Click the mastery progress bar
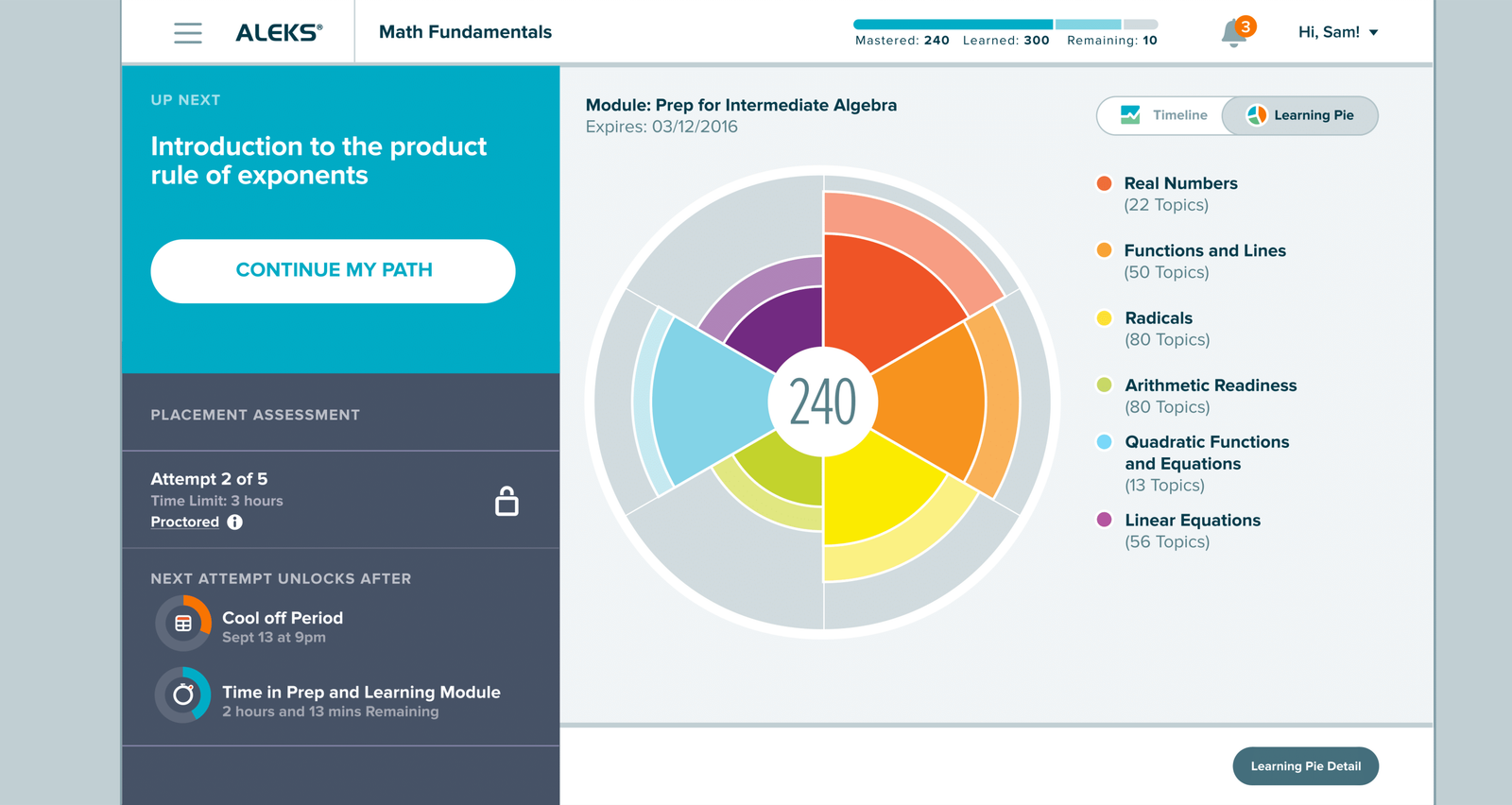Screen dimensions: 1512x805 pos(1005,25)
